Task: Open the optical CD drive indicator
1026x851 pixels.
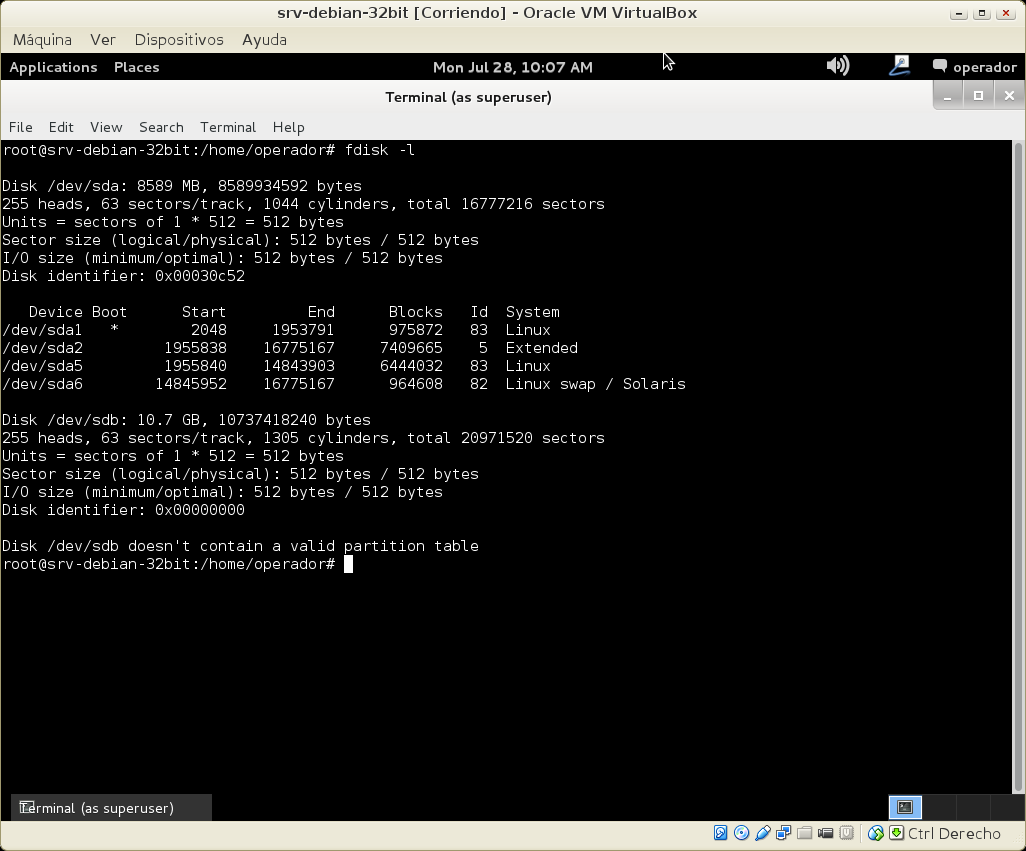Action: pos(741,833)
